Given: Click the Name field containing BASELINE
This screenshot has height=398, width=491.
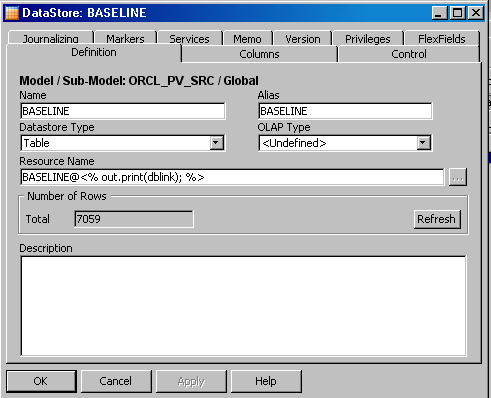Looking at the screenshot, I should click(x=123, y=111).
